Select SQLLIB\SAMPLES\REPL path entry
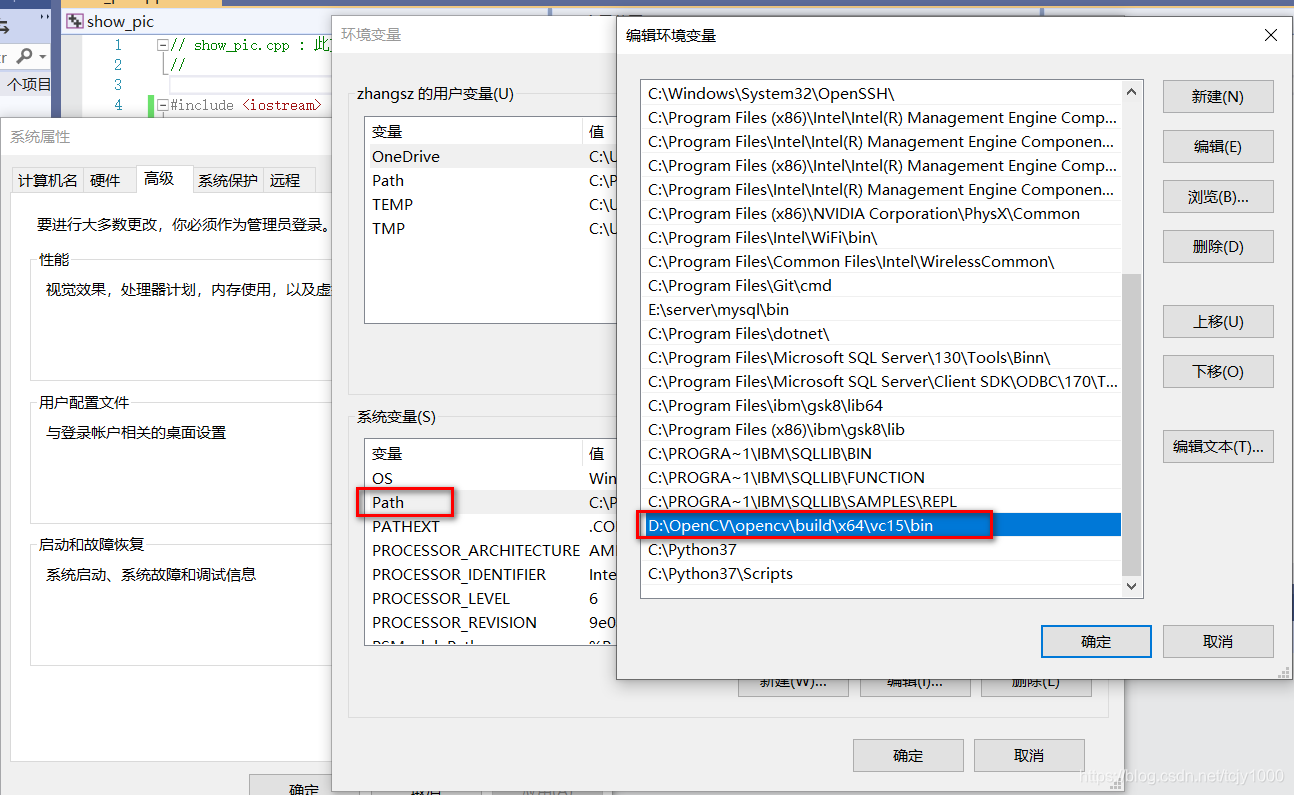1294x795 pixels. [x=880, y=501]
